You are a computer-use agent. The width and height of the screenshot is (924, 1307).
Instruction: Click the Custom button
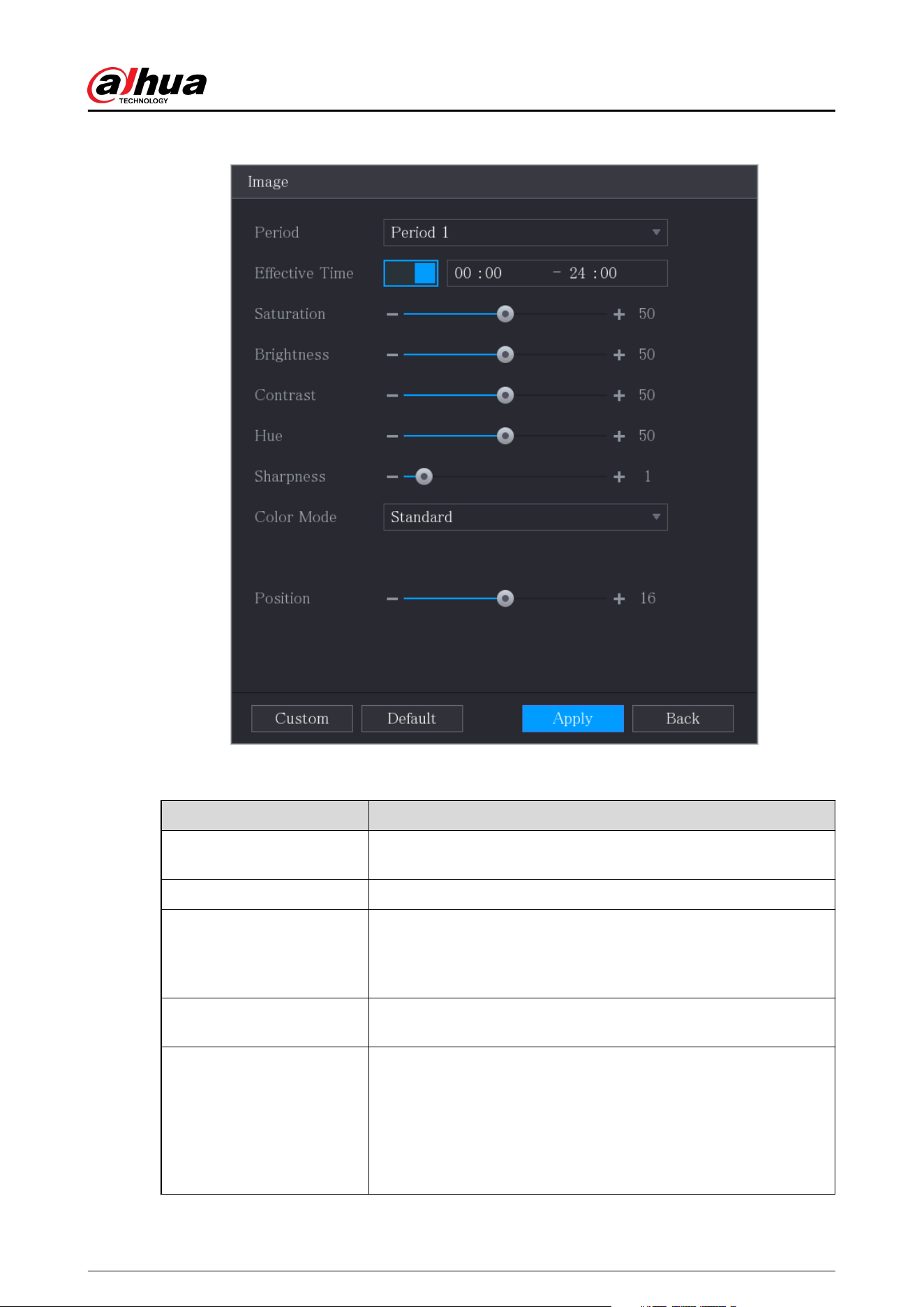pyautogui.click(x=301, y=718)
